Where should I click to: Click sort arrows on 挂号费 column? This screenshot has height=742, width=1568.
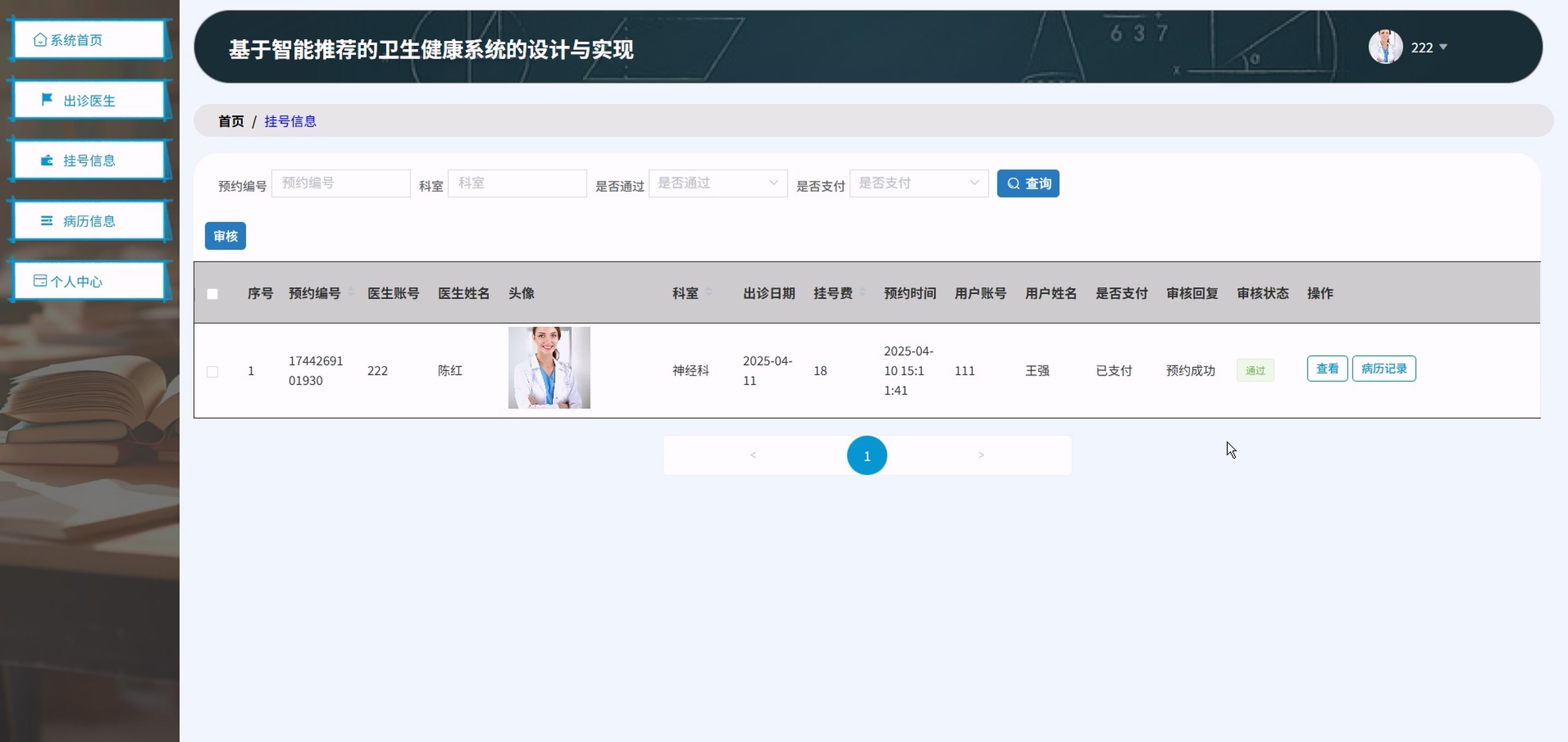point(863,292)
